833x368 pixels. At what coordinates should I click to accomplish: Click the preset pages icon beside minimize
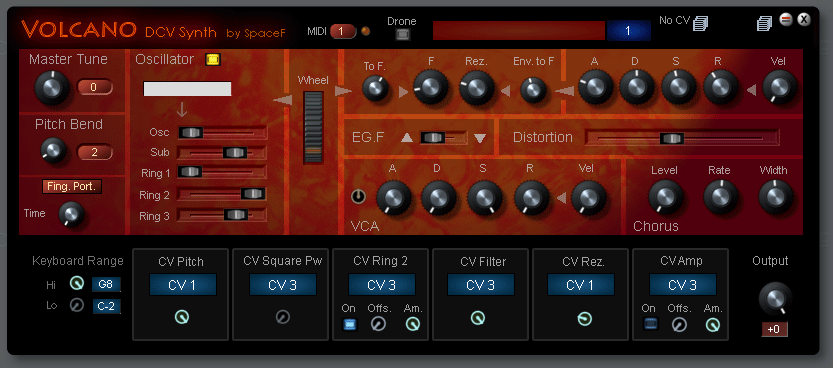coord(764,23)
